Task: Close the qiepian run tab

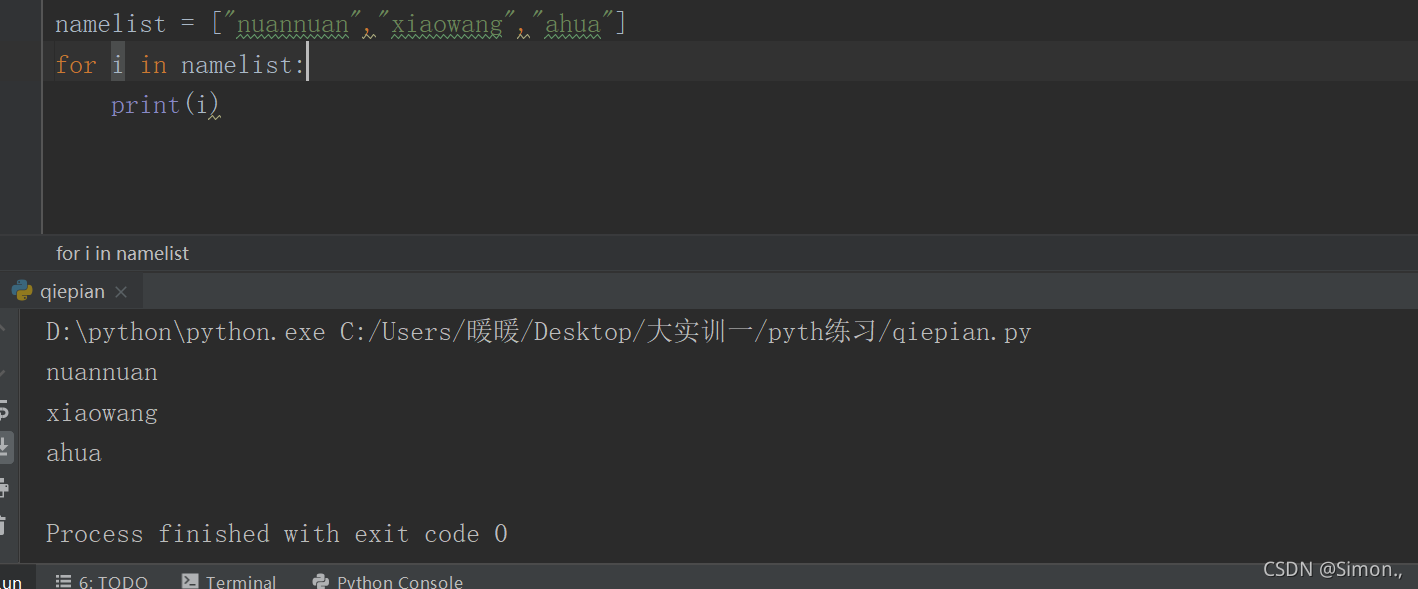Action: 121,292
